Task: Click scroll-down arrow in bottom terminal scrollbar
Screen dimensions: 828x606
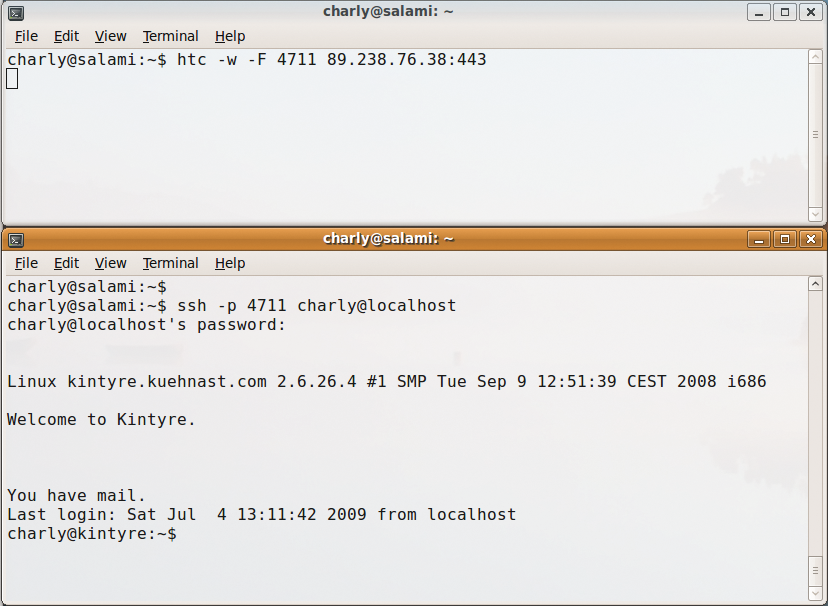Action: [815, 593]
